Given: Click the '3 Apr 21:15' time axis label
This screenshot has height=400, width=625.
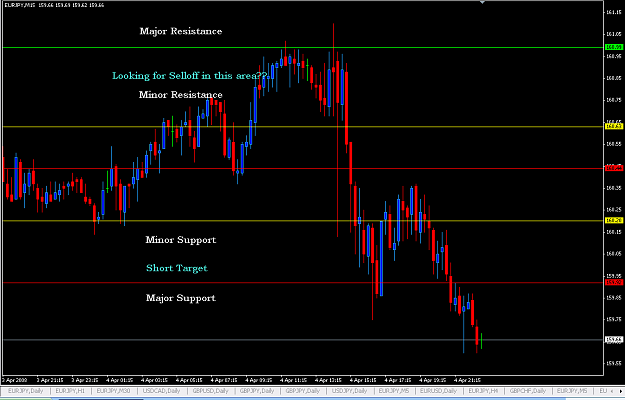Looking at the screenshot, I should [49, 380].
